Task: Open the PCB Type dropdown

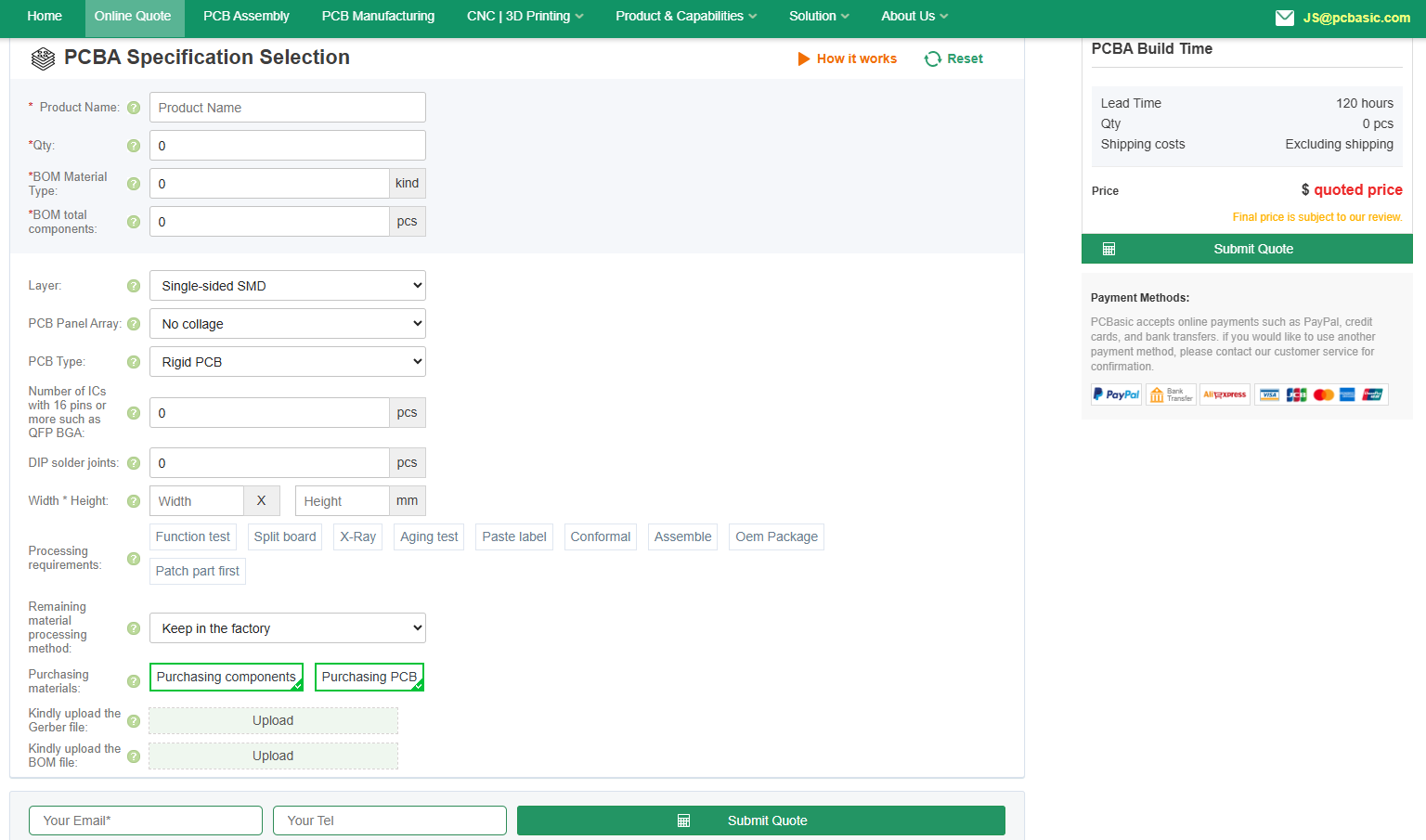Action: point(287,361)
